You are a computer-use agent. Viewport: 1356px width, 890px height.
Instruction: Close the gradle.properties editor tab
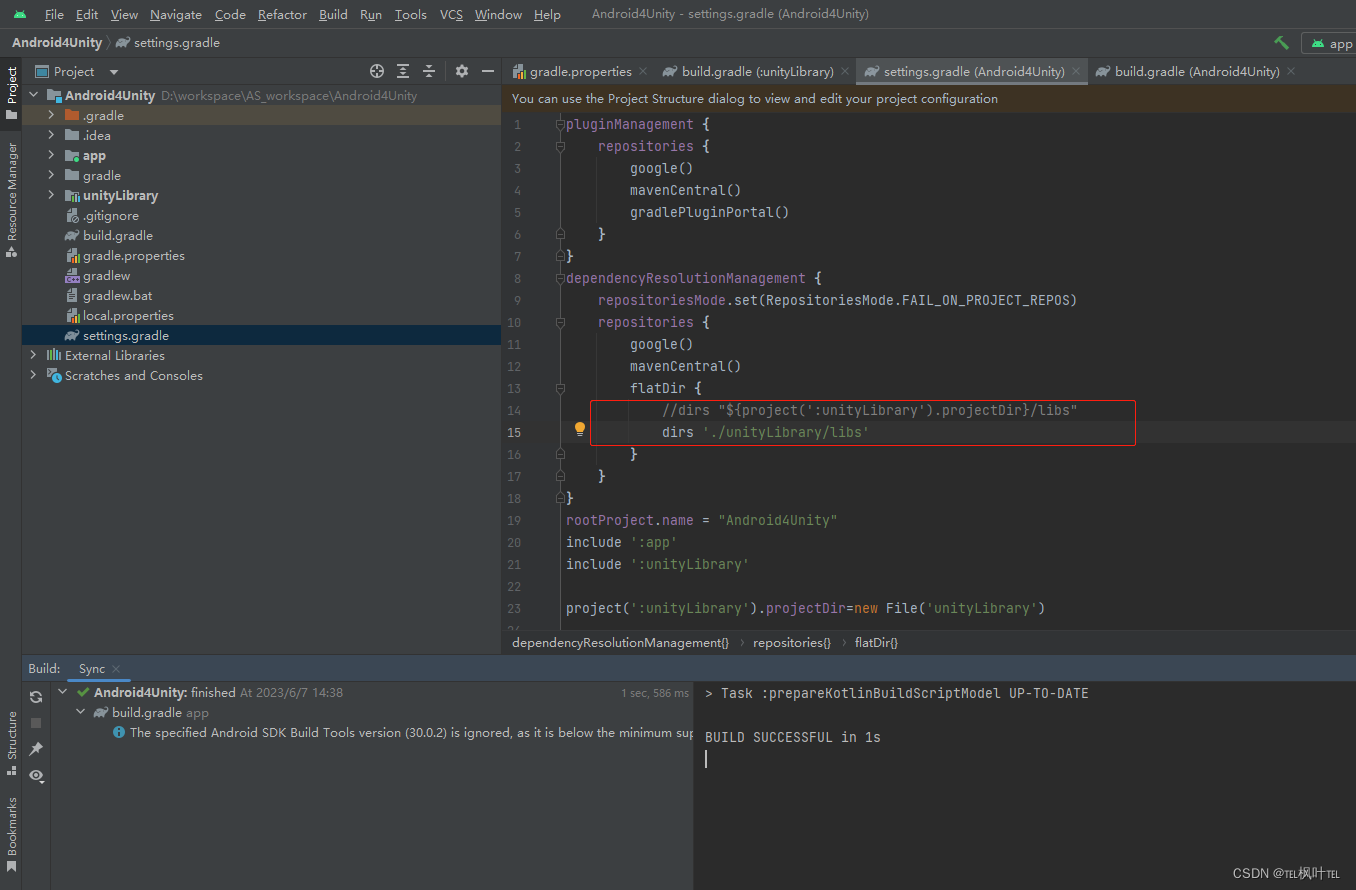click(642, 71)
